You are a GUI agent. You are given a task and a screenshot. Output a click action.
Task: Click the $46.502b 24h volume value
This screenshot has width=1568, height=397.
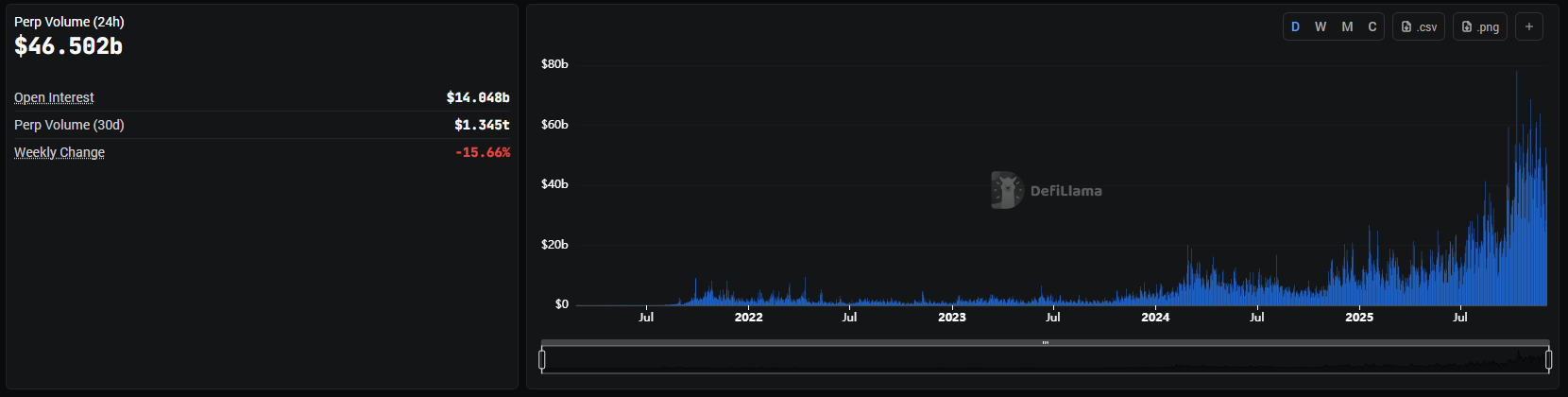point(68,46)
